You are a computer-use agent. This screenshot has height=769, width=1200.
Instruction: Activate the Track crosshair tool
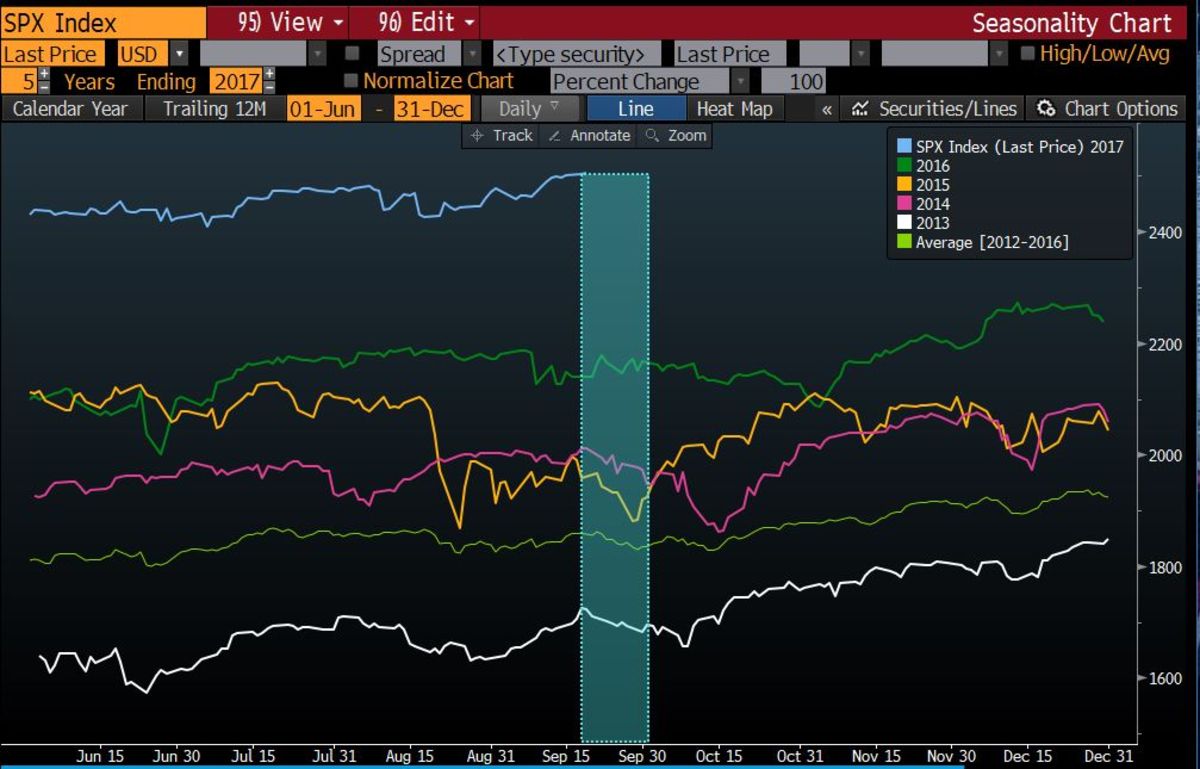click(x=502, y=135)
